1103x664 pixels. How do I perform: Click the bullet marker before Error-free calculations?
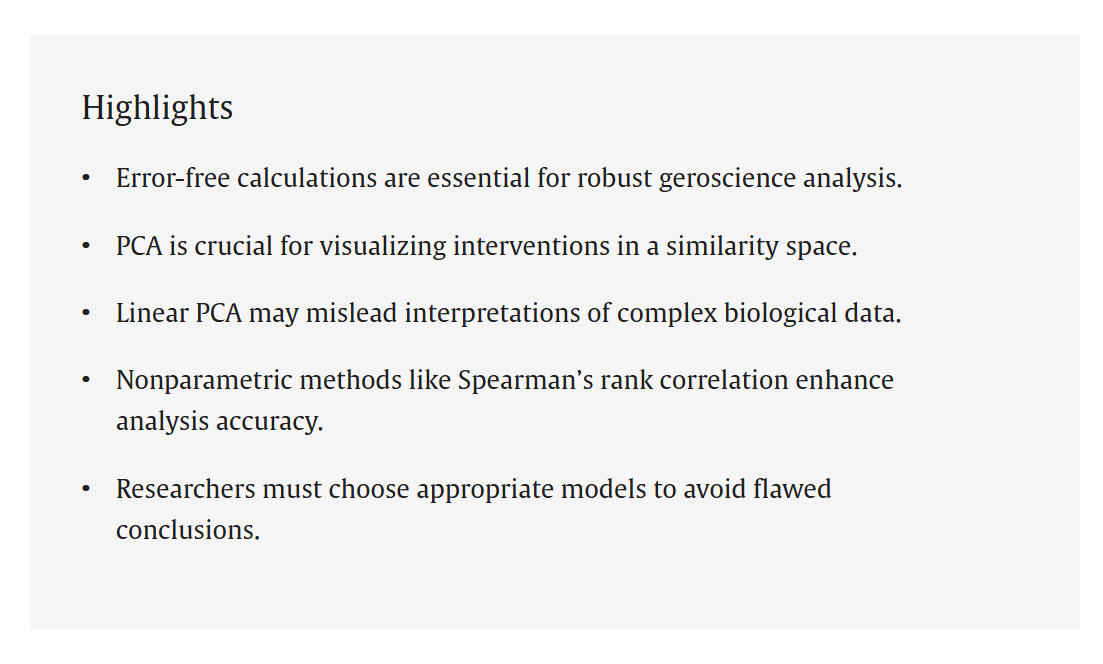point(86,178)
